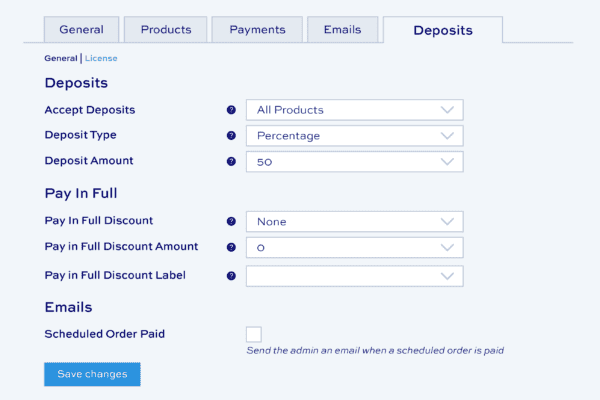
Task: Switch to the Products tab
Action: (x=166, y=29)
